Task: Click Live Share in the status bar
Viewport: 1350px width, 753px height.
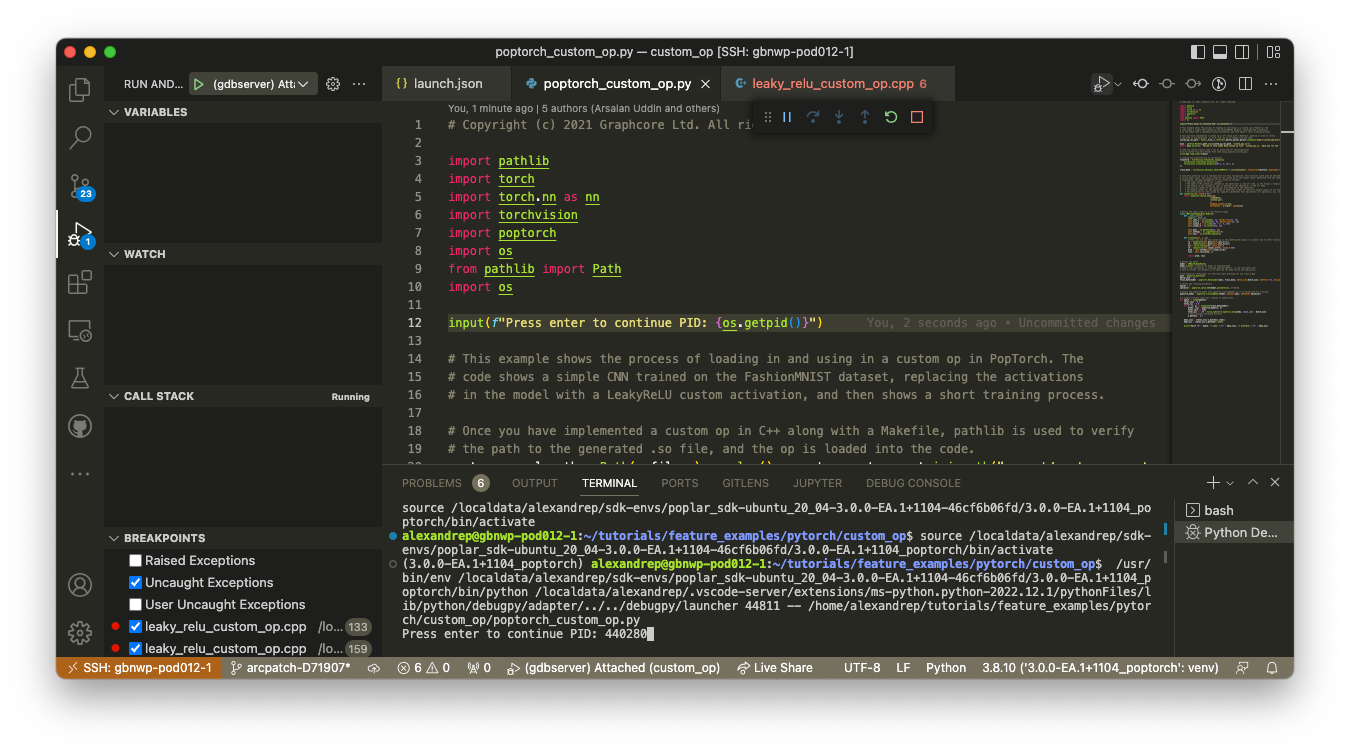Action: pyautogui.click(x=775, y=667)
